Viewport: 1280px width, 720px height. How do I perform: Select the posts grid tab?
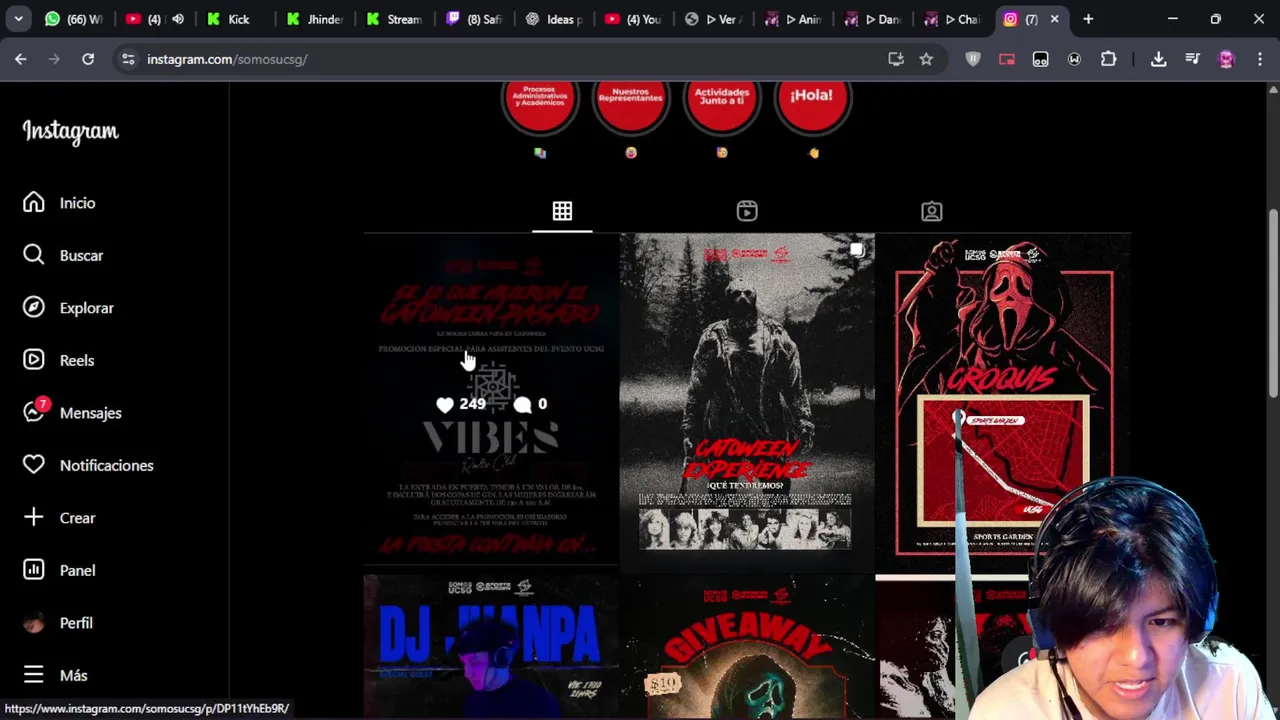pos(562,211)
